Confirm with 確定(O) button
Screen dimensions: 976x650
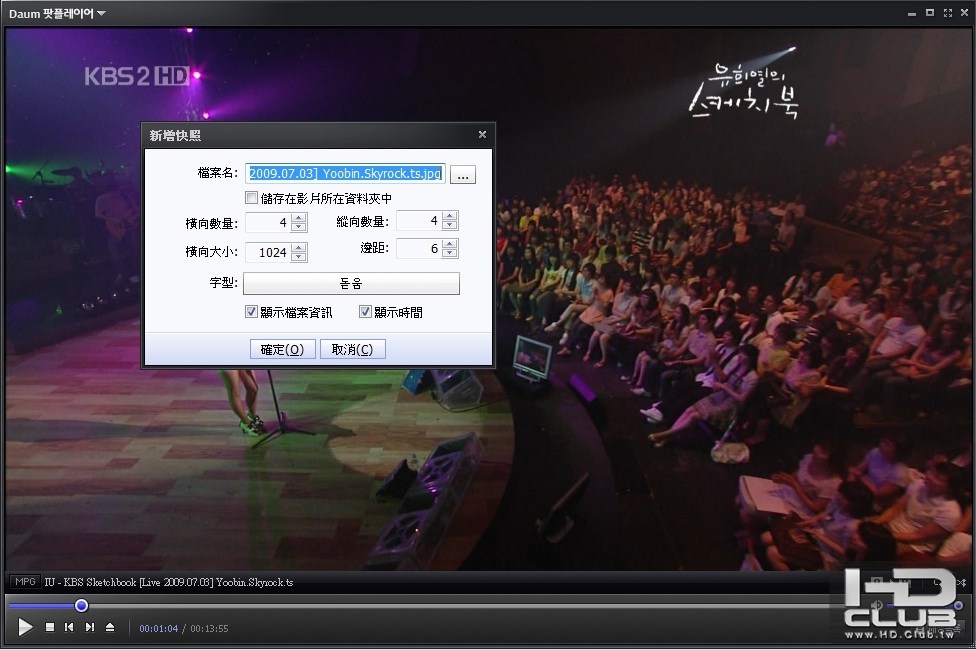(283, 349)
